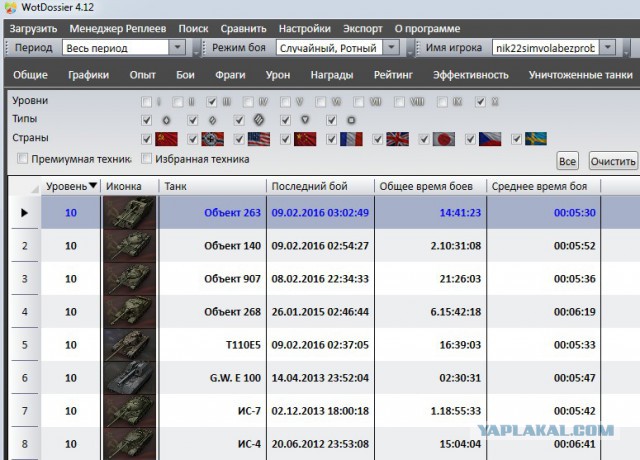The width and height of the screenshot is (640, 460).
Task: Click the current row arrow marker
Action: click(x=24, y=213)
